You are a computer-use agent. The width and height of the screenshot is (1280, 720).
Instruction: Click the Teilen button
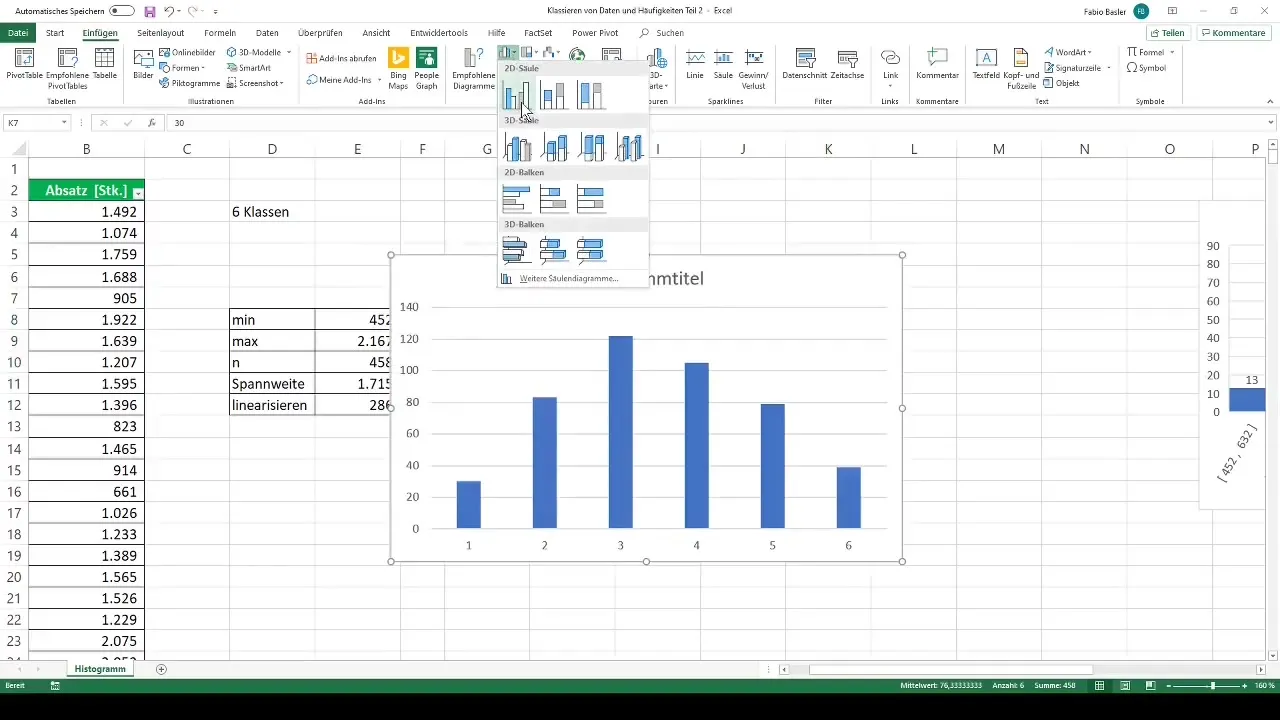coord(1166,33)
